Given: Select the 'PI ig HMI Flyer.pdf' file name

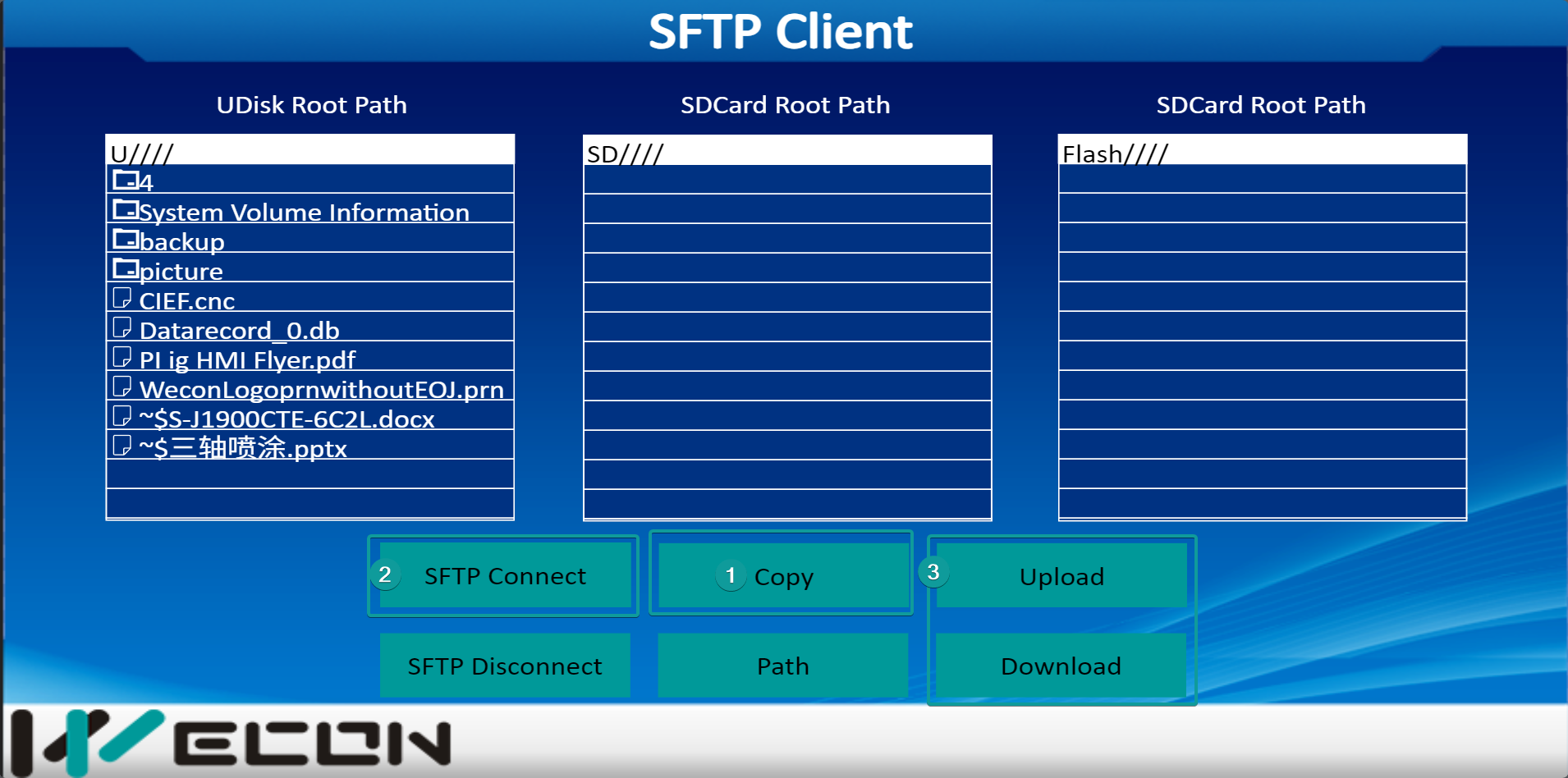Looking at the screenshot, I should (x=247, y=360).
